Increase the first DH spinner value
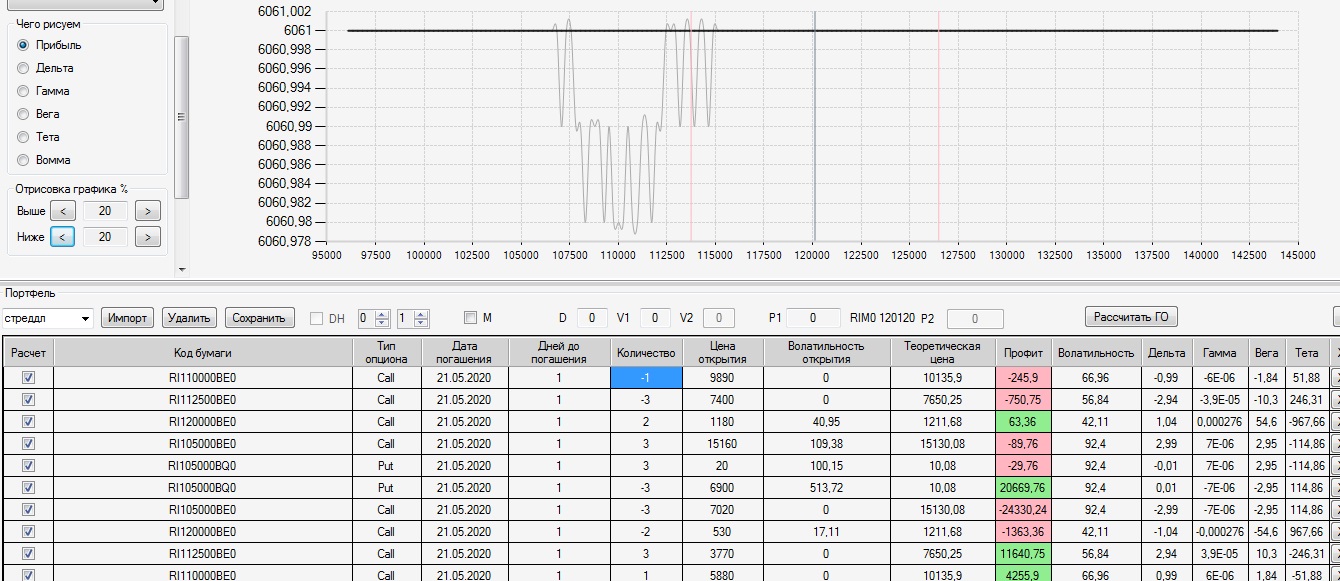Viewport: 1340px width, 581px height. tap(382, 314)
